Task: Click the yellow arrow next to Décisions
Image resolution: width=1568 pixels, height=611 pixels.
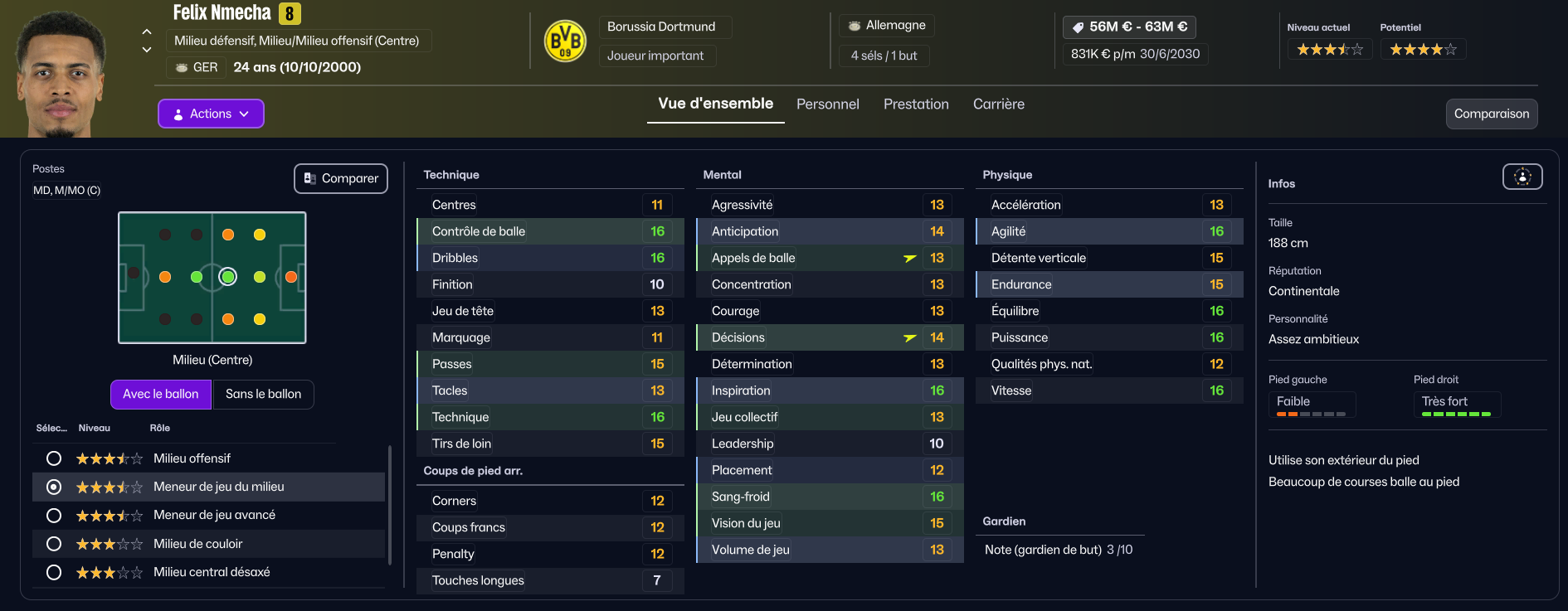Action: click(910, 337)
